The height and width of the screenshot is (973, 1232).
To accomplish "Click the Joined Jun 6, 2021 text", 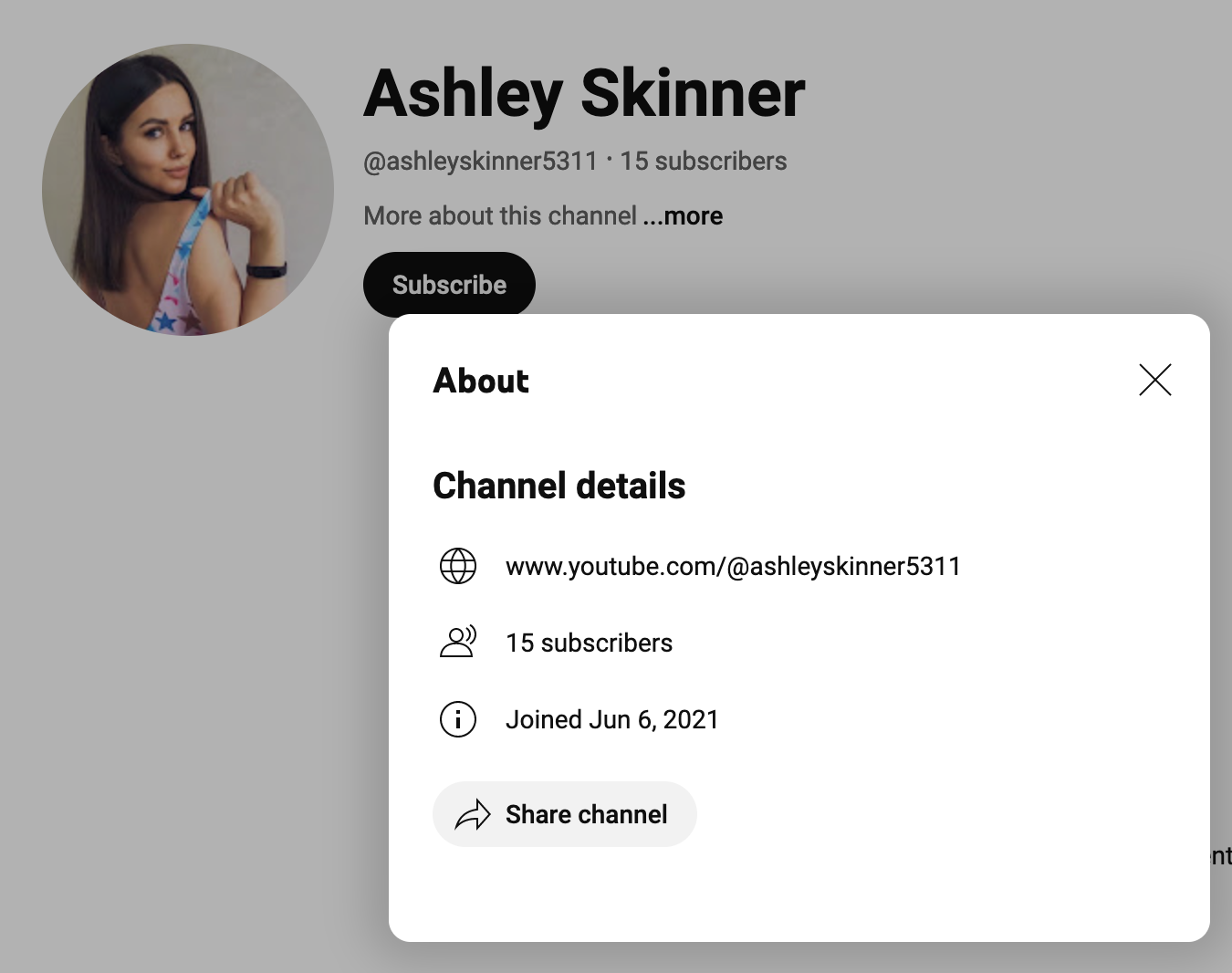I will [x=612, y=720].
